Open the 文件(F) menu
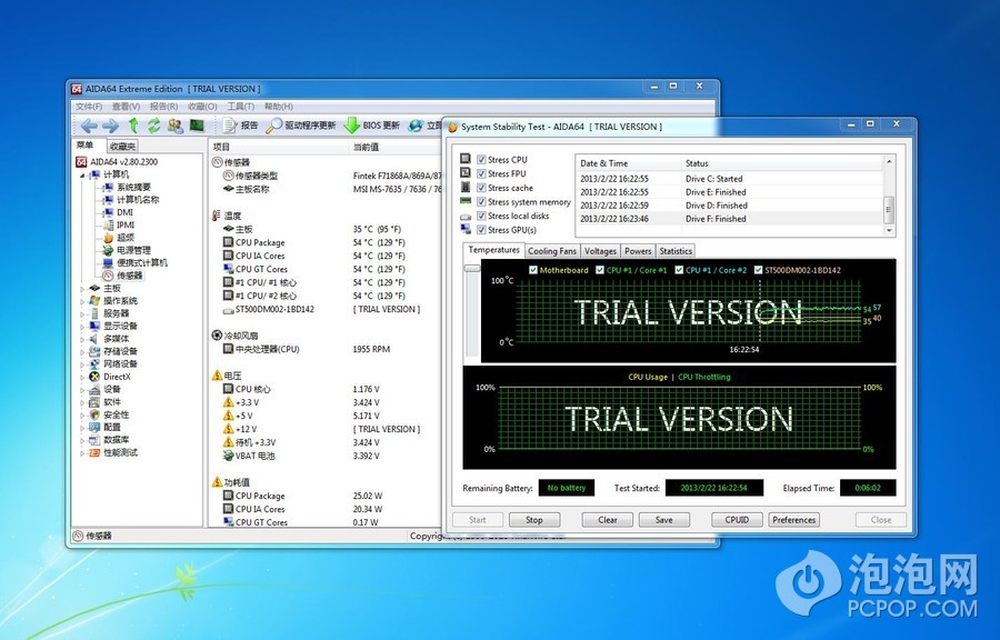Image resolution: width=1000 pixels, height=640 pixels. (89, 106)
